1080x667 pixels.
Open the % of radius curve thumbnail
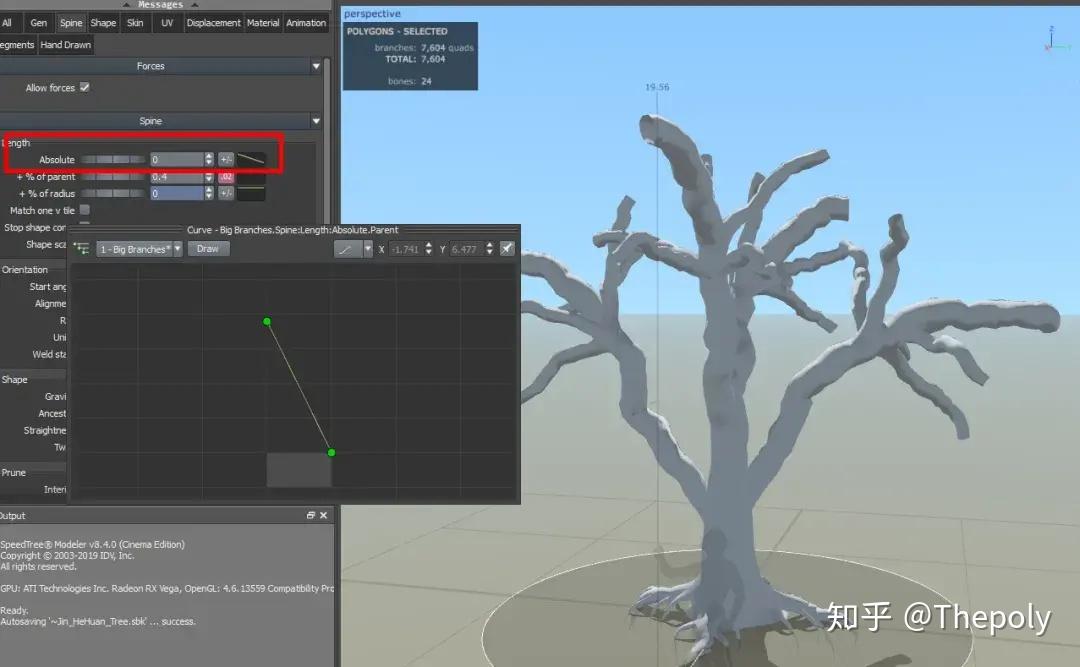[x=251, y=194]
